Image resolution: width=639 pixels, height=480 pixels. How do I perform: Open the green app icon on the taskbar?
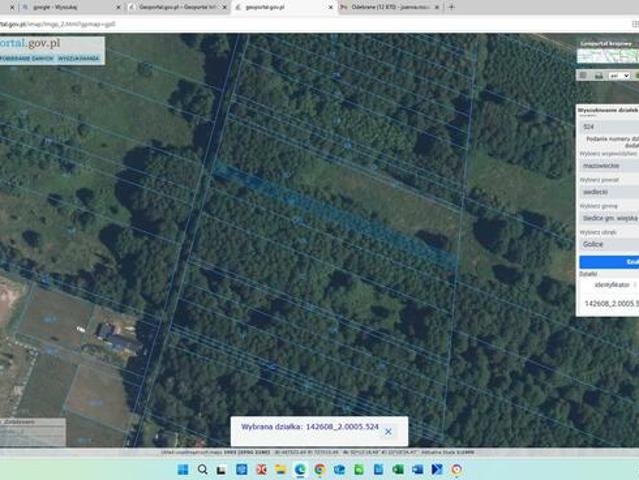(x=359, y=469)
